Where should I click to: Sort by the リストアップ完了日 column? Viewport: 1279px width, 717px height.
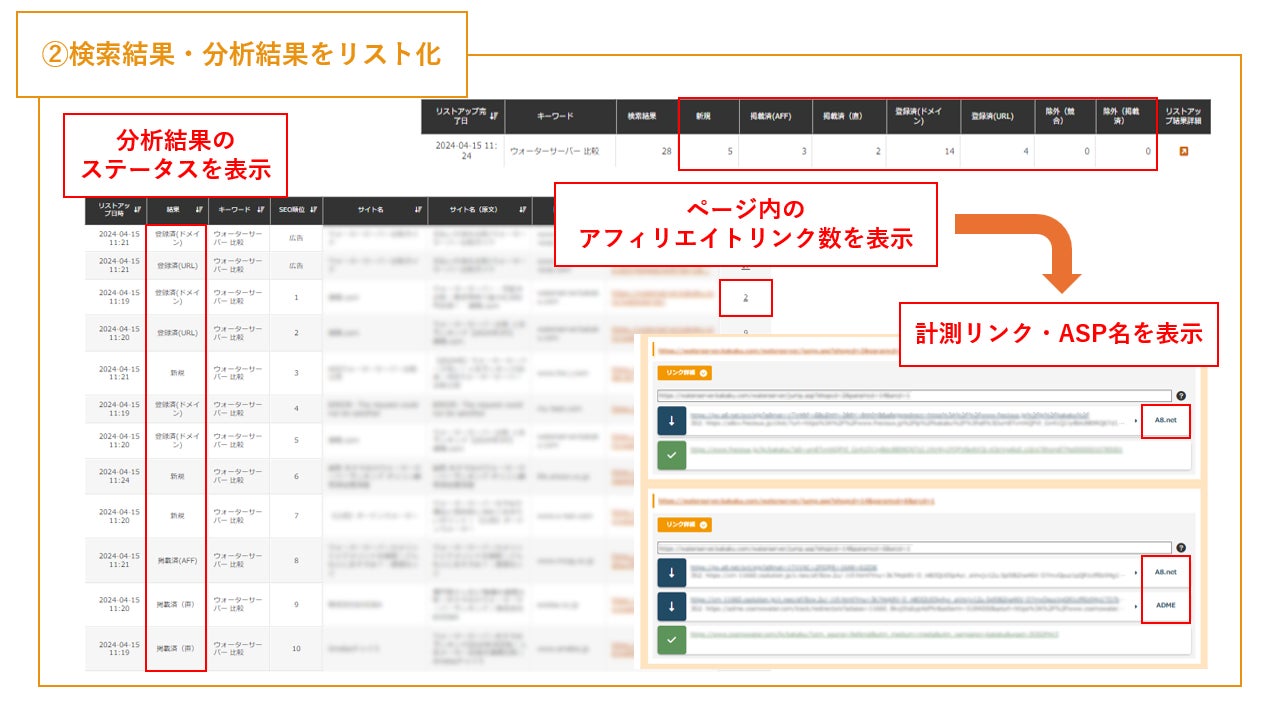pyautogui.click(x=494, y=115)
